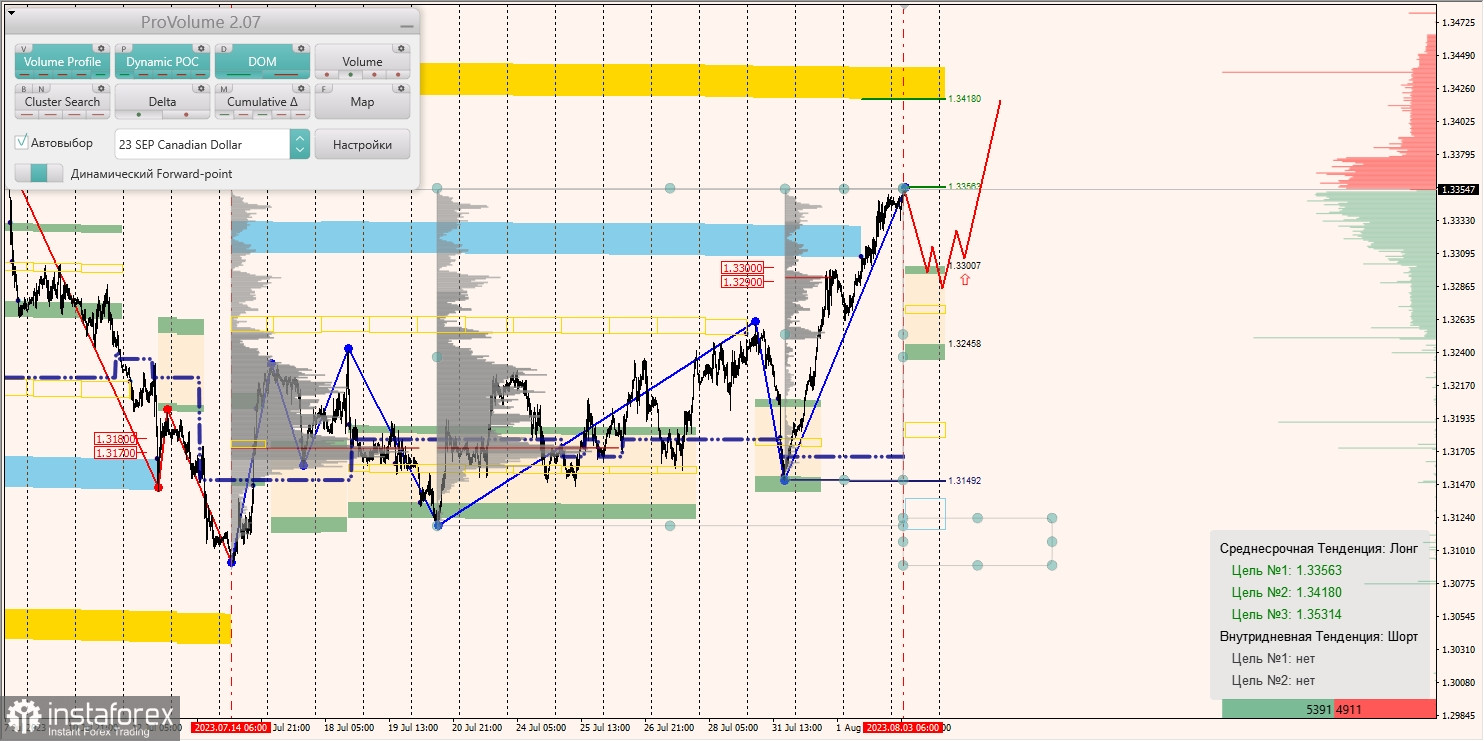
Task: Open Cumulative Δ gear settings
Action: point(300,88)
